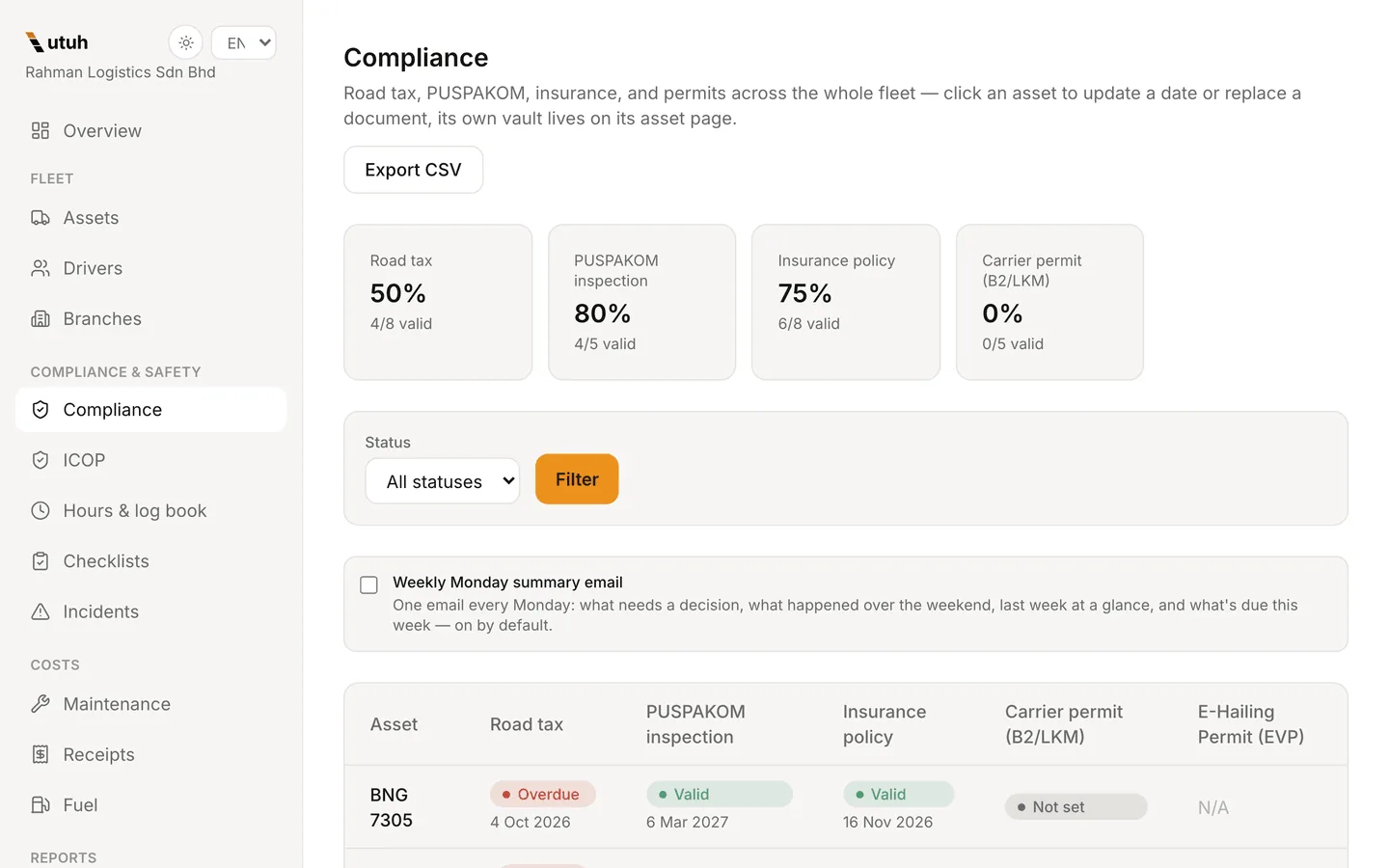The width and height of the screenshot is (1389, 868).
Task: Open asset BNG 7305
Action: (x=391, y=807)
